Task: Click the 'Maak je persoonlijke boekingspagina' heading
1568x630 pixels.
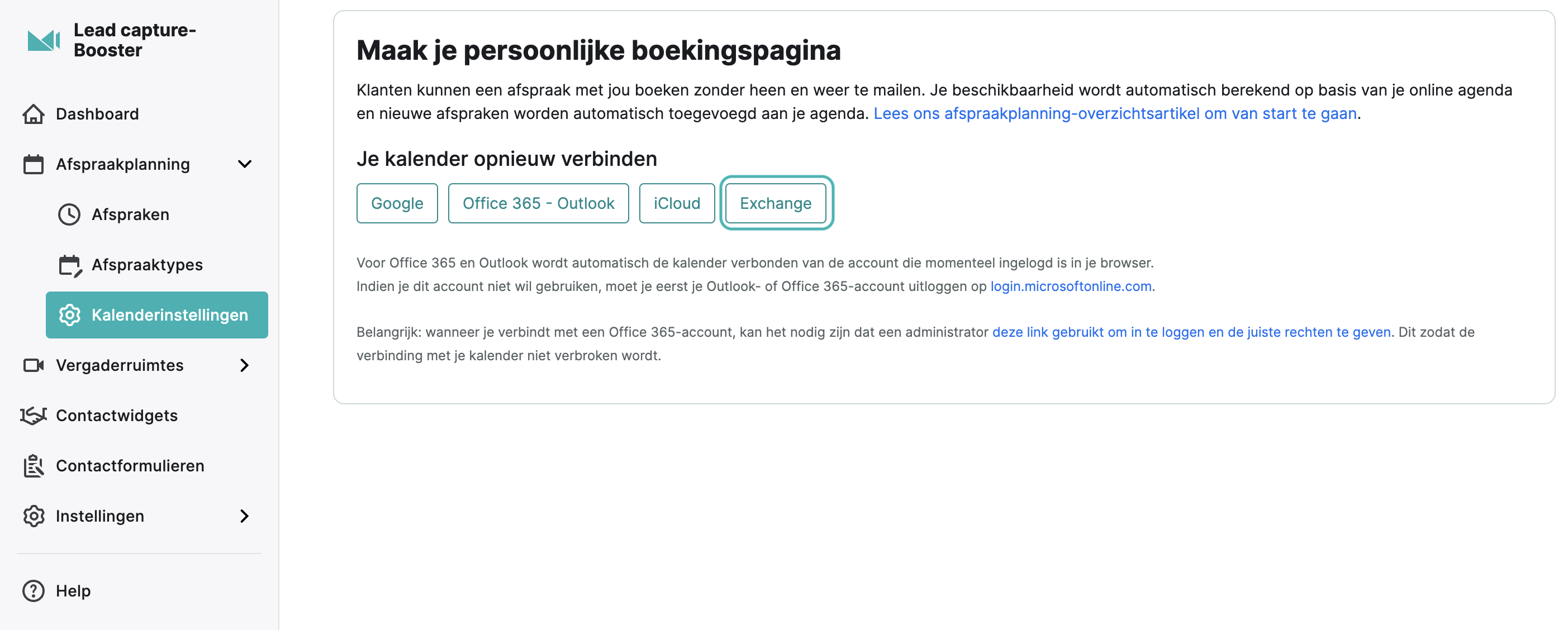Action: tap(598, 50)
